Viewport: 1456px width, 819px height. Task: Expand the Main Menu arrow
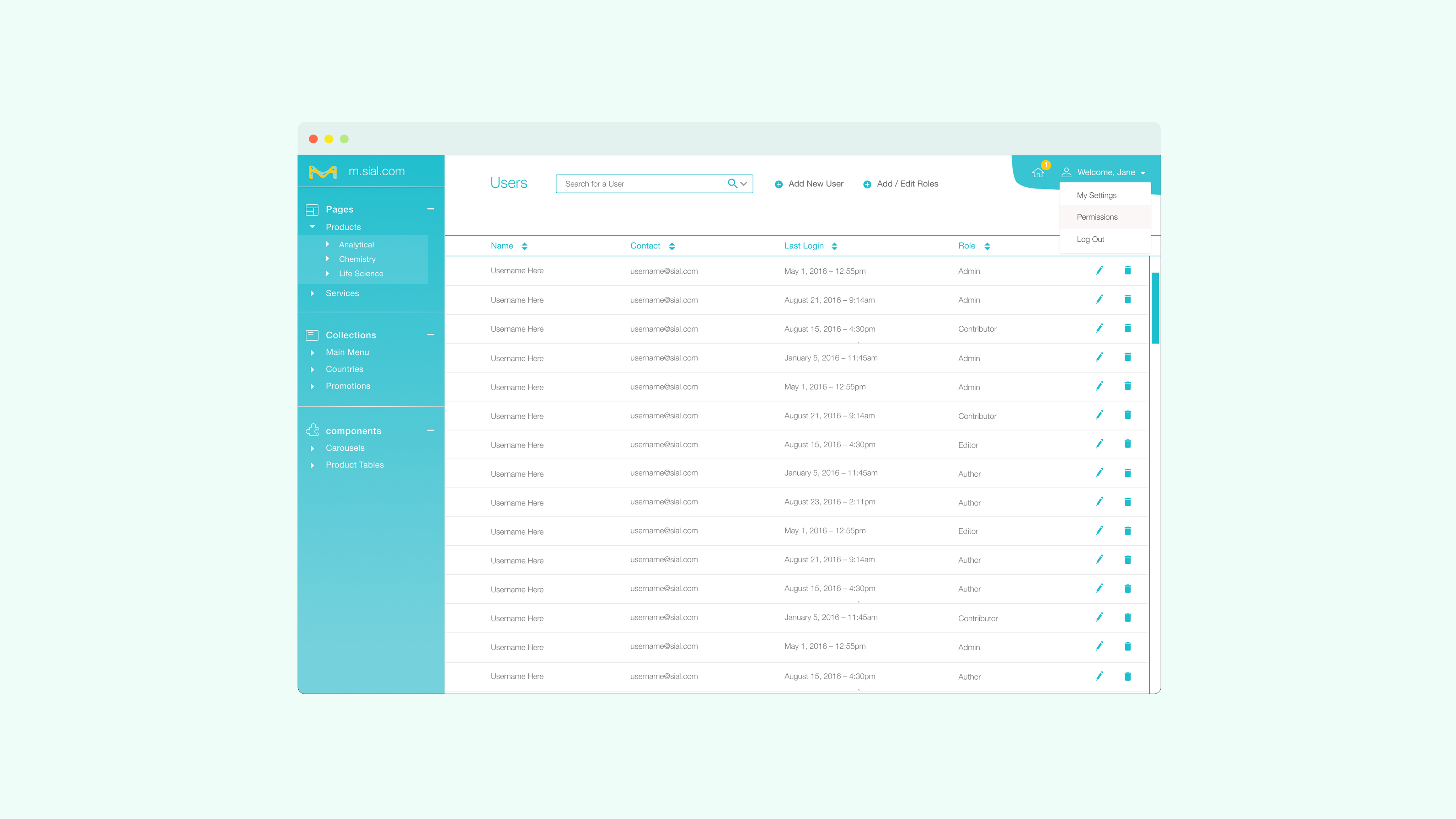(312, 353)
